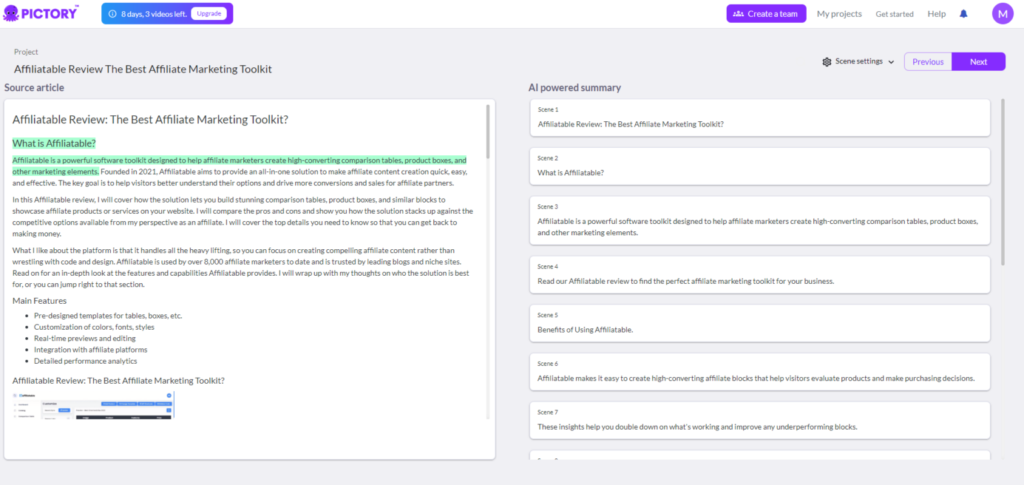This screenshot has width=1024, height=485.
Task: Click the project title text
Action: coord(143,69)
